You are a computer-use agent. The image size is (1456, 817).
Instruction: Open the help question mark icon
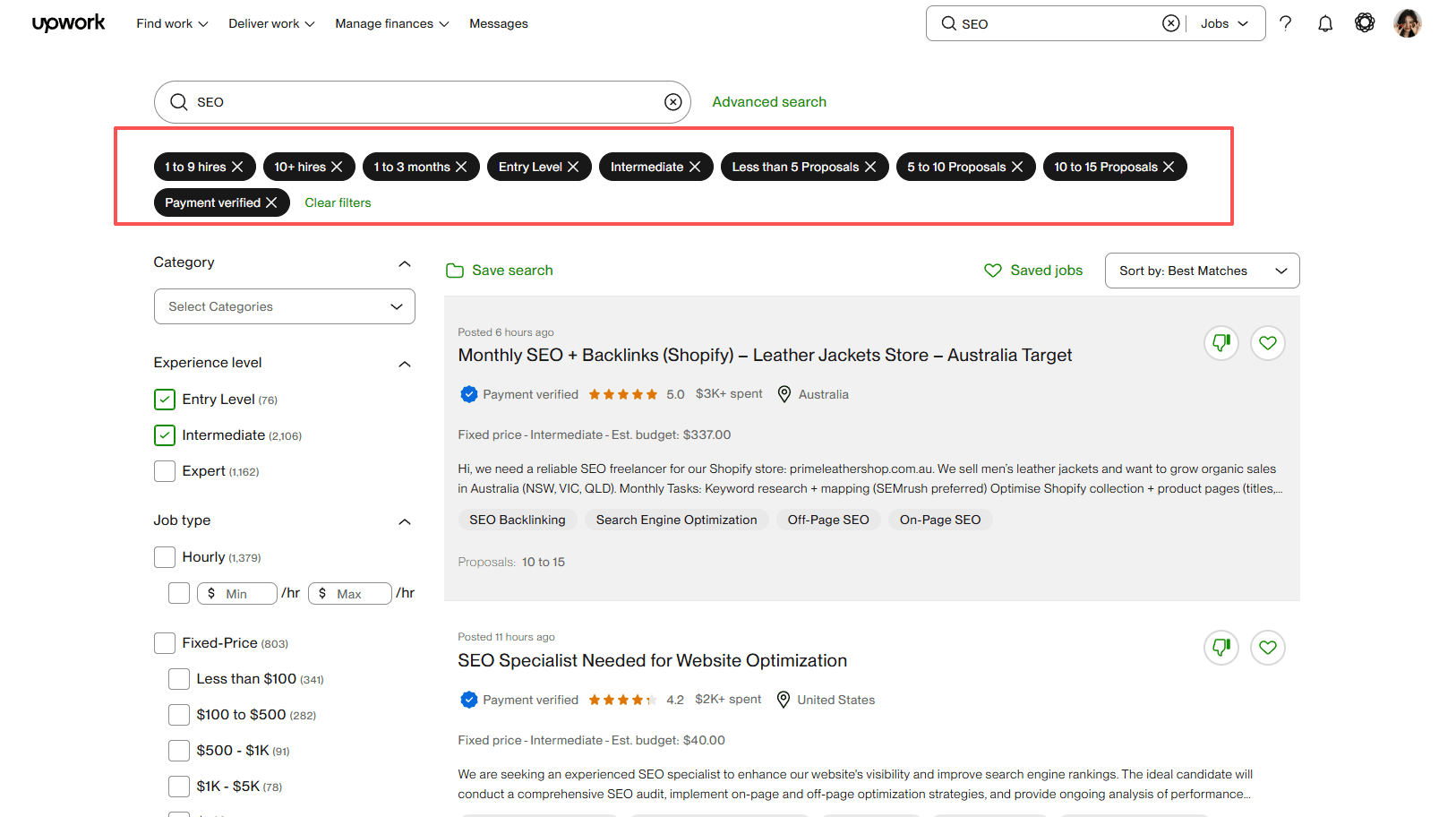pos(1285,23)
